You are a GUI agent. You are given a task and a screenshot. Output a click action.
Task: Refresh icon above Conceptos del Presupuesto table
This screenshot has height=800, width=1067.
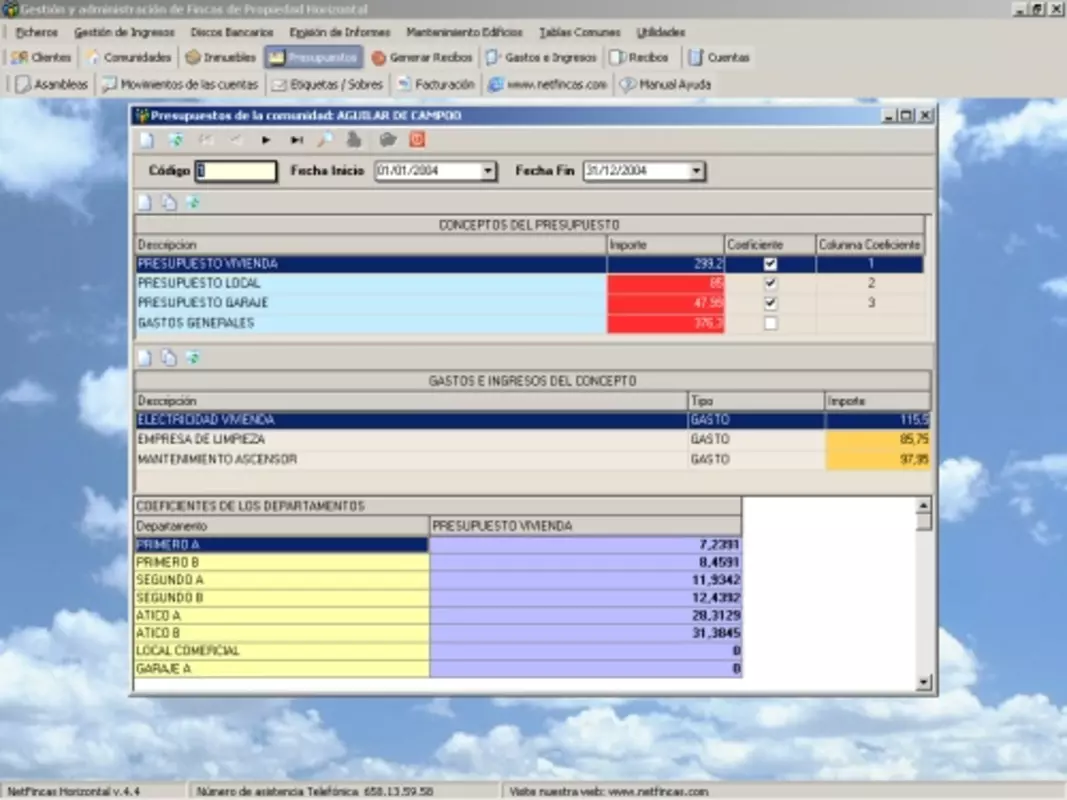pyautogui.click(x=193, y=203)
